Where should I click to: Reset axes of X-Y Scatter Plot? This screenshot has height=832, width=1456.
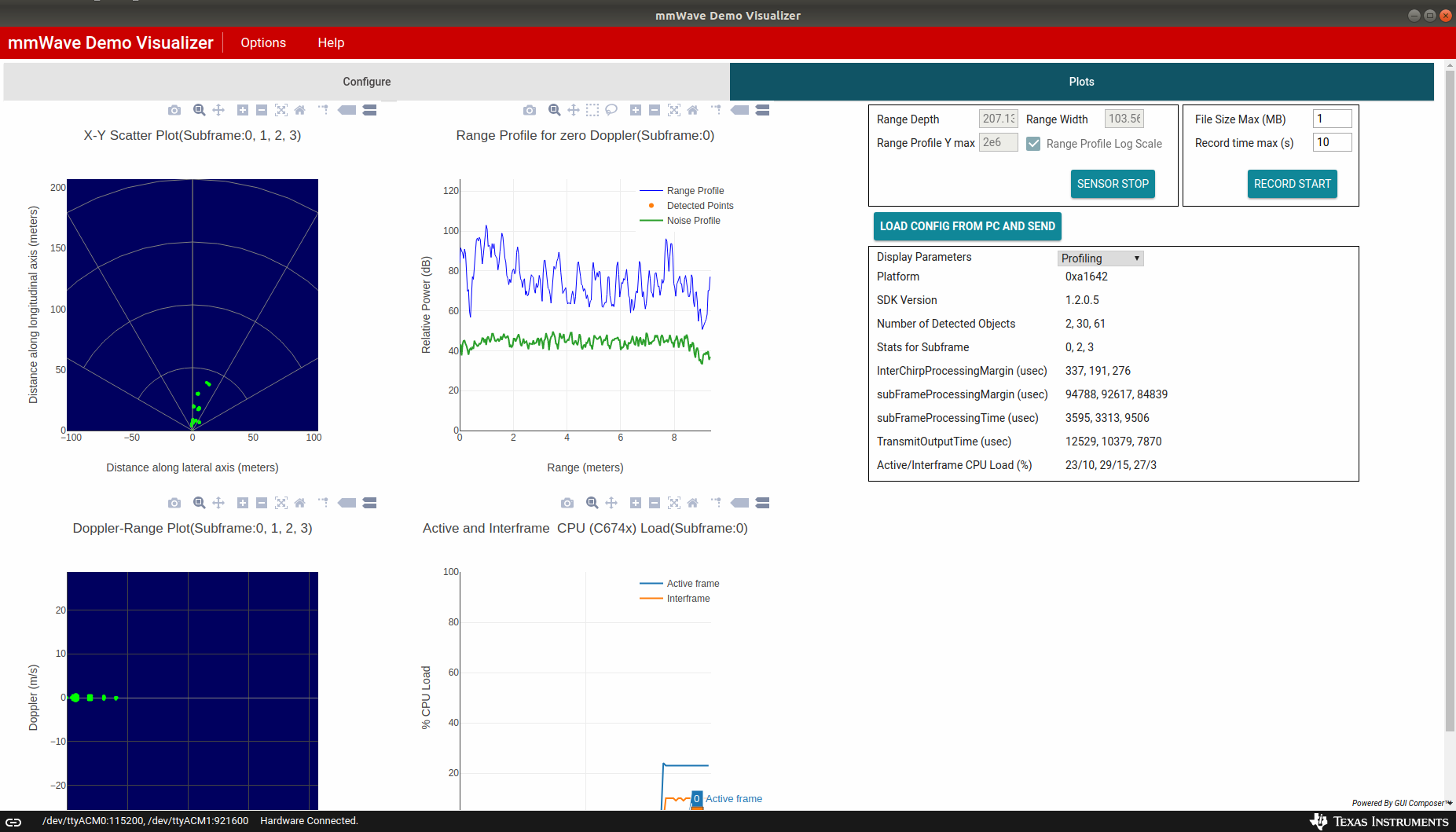[x=299, y=110]
